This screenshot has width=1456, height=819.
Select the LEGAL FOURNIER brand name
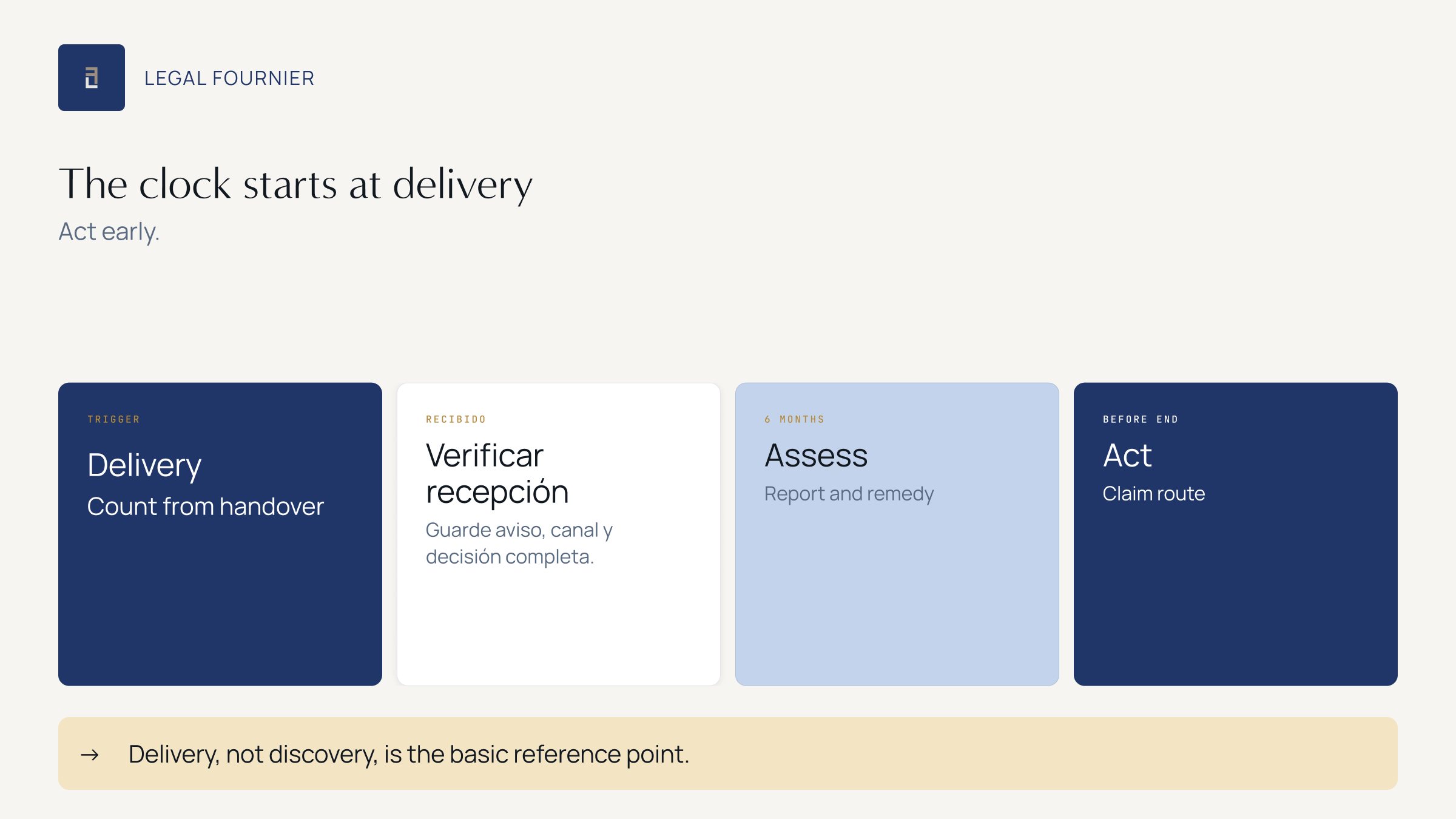click(229, 78)
